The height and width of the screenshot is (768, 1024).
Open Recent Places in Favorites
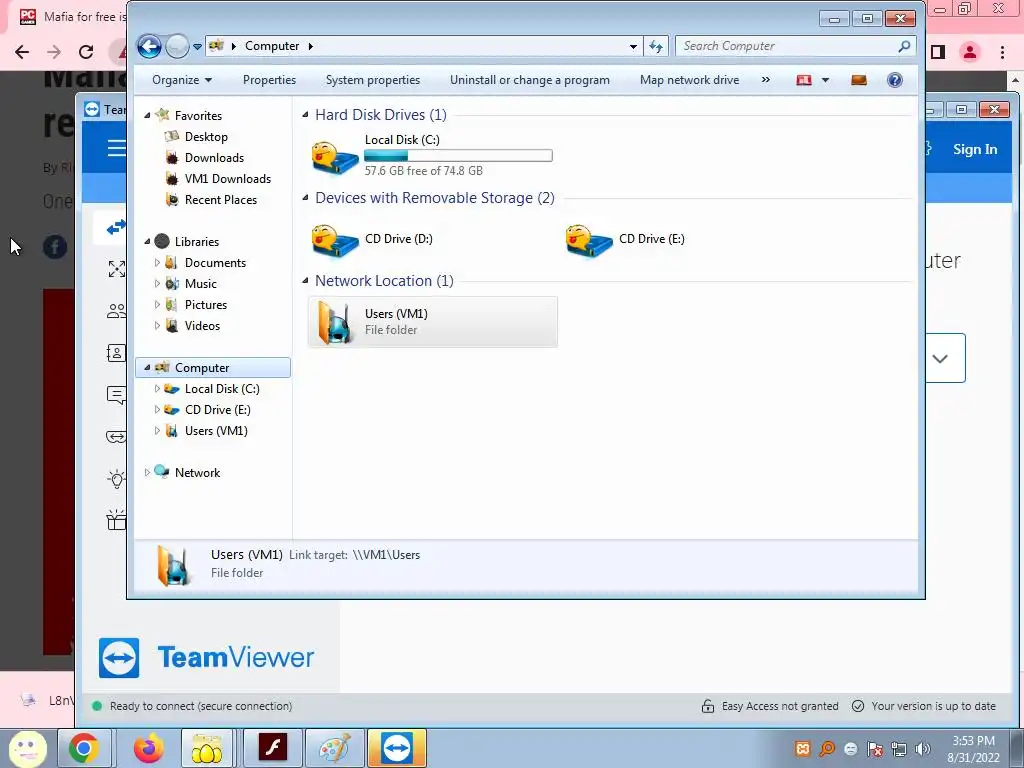coord(220,199)
